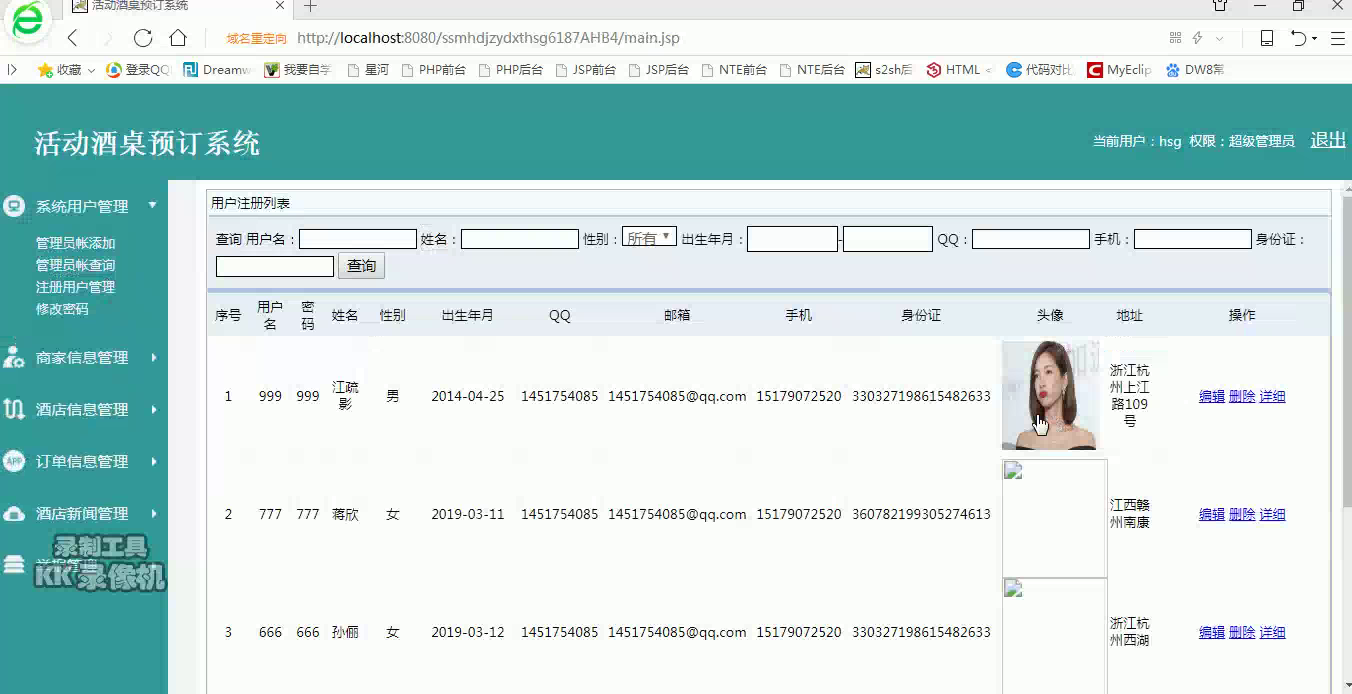1352x694 pixels.
Task: Expand the 商家信息管理 menu
Action: point(82,357)
